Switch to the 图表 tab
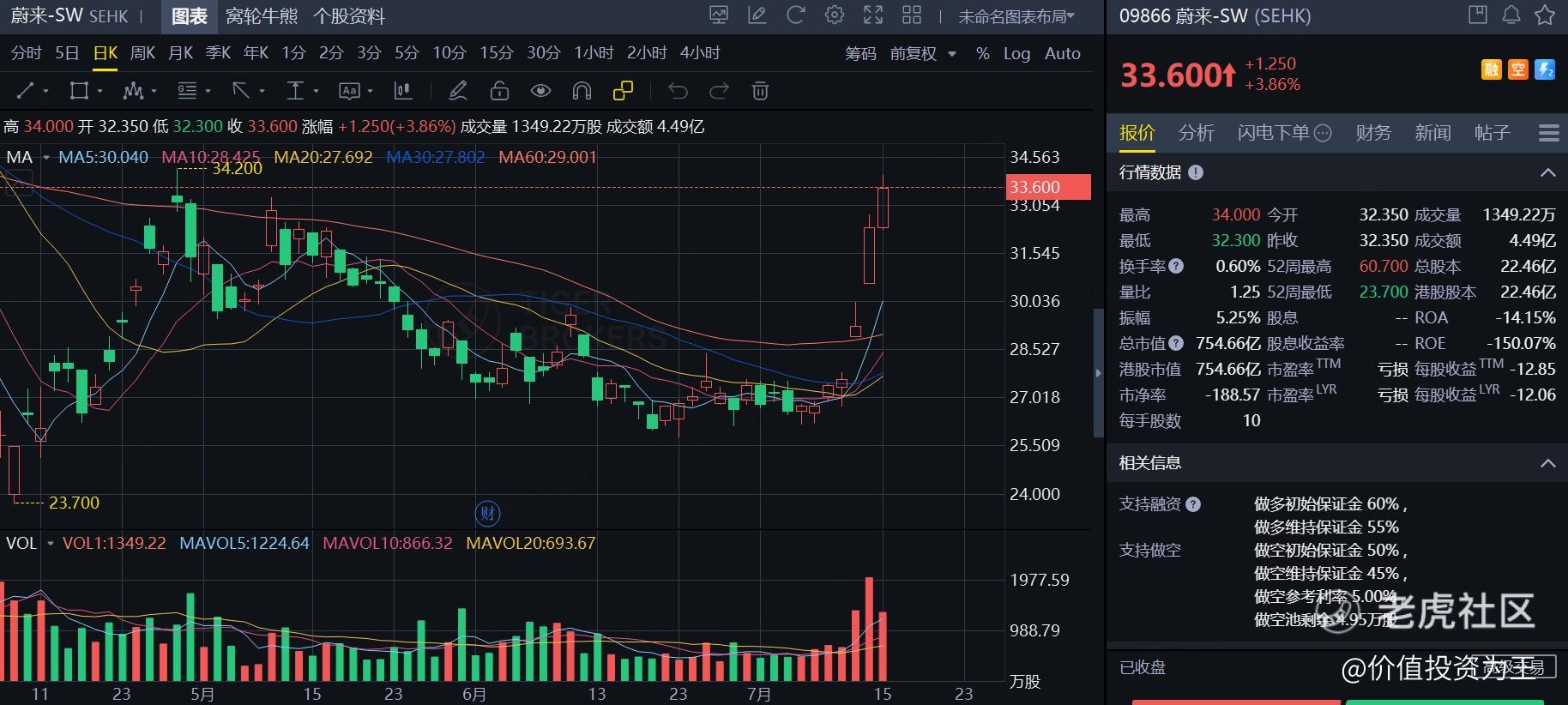Viewport: 1568px width, 705px height. 190,16
